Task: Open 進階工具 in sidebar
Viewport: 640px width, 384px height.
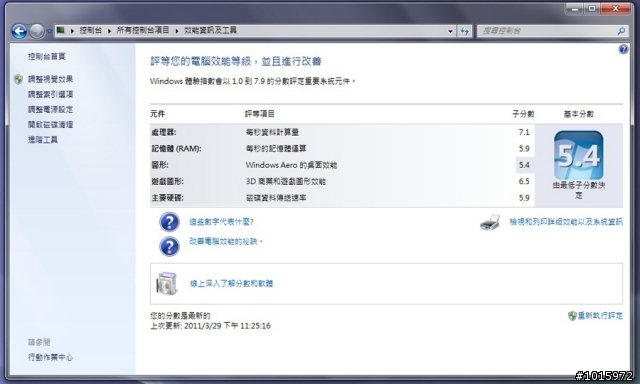Action: 43,140
